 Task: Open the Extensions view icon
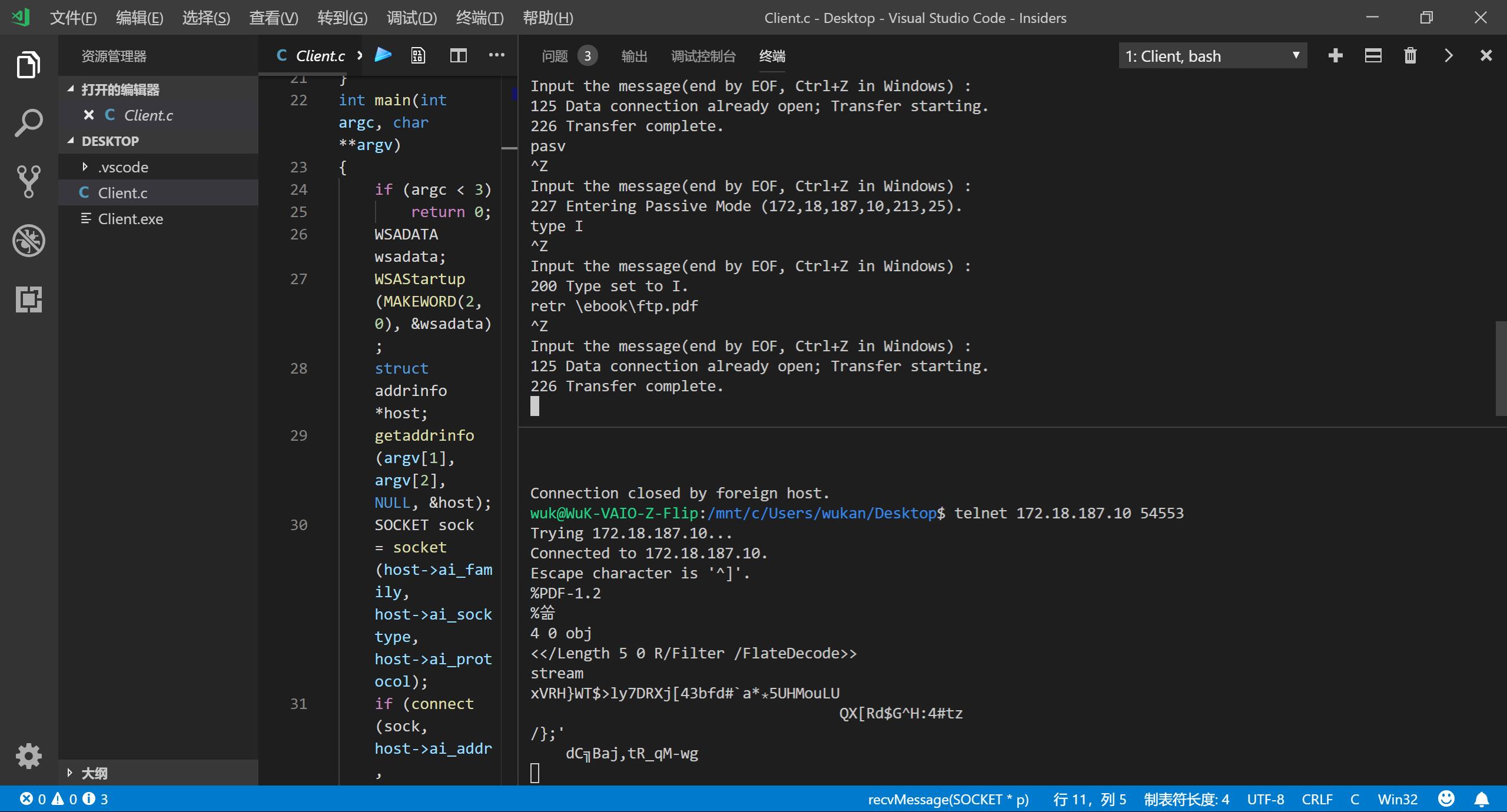tap(28, 299)
